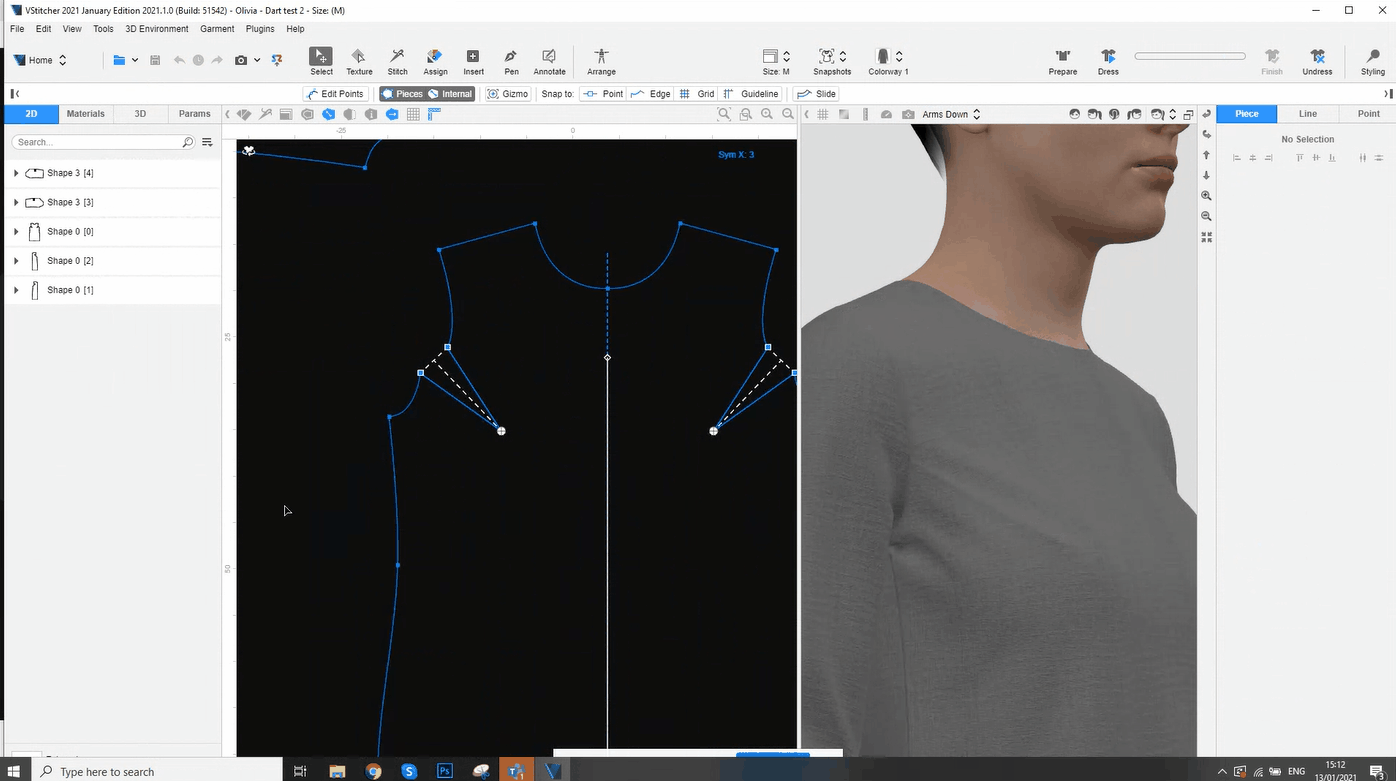Screen dimensions: 1396x781
Task: Expand Shape 0 [2] tree item
Action: tap(16, 260)
